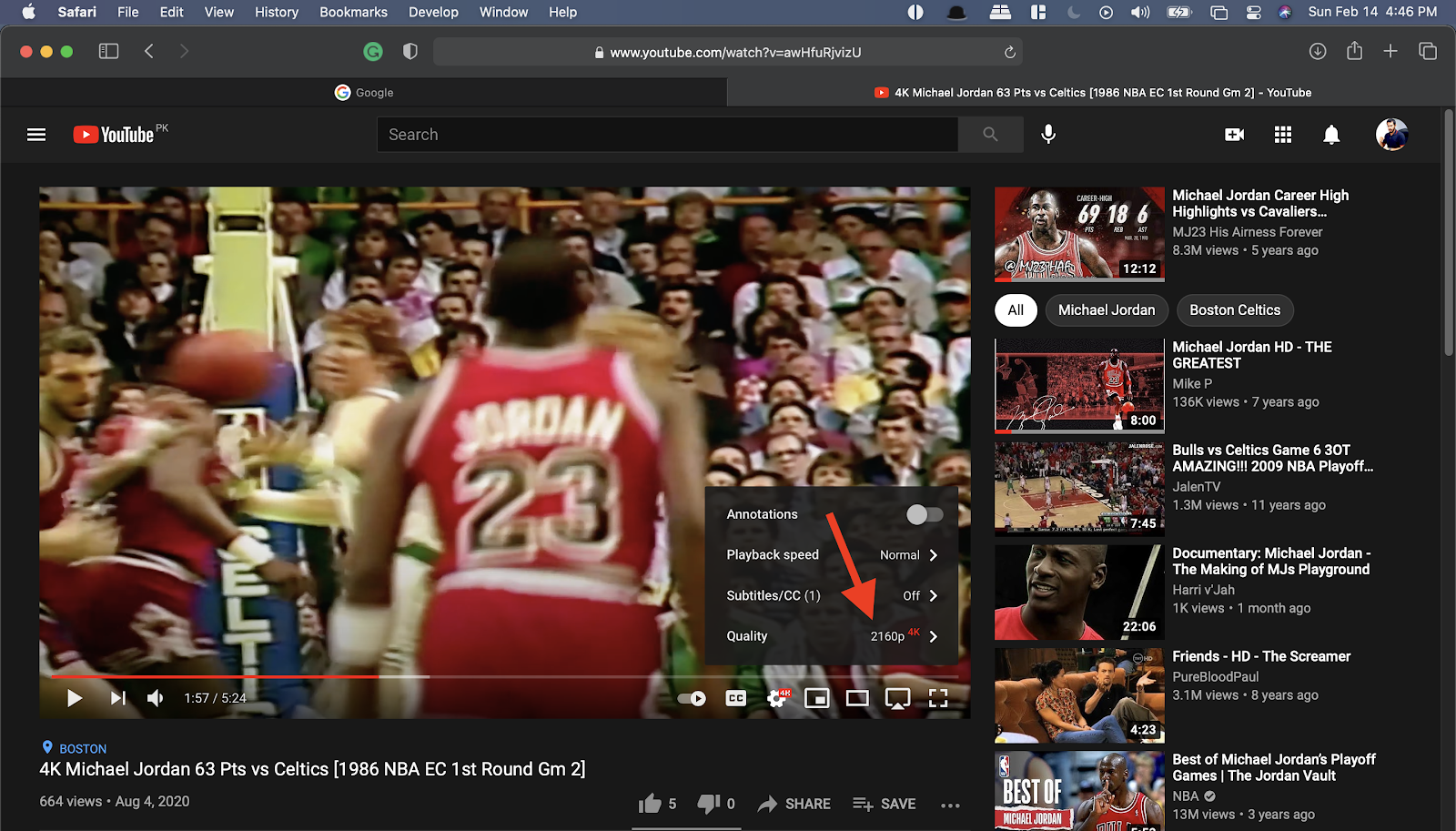Open the Friends - The Screamer thumbnail
The image size is (1456, 831).
coord(1079,694)
